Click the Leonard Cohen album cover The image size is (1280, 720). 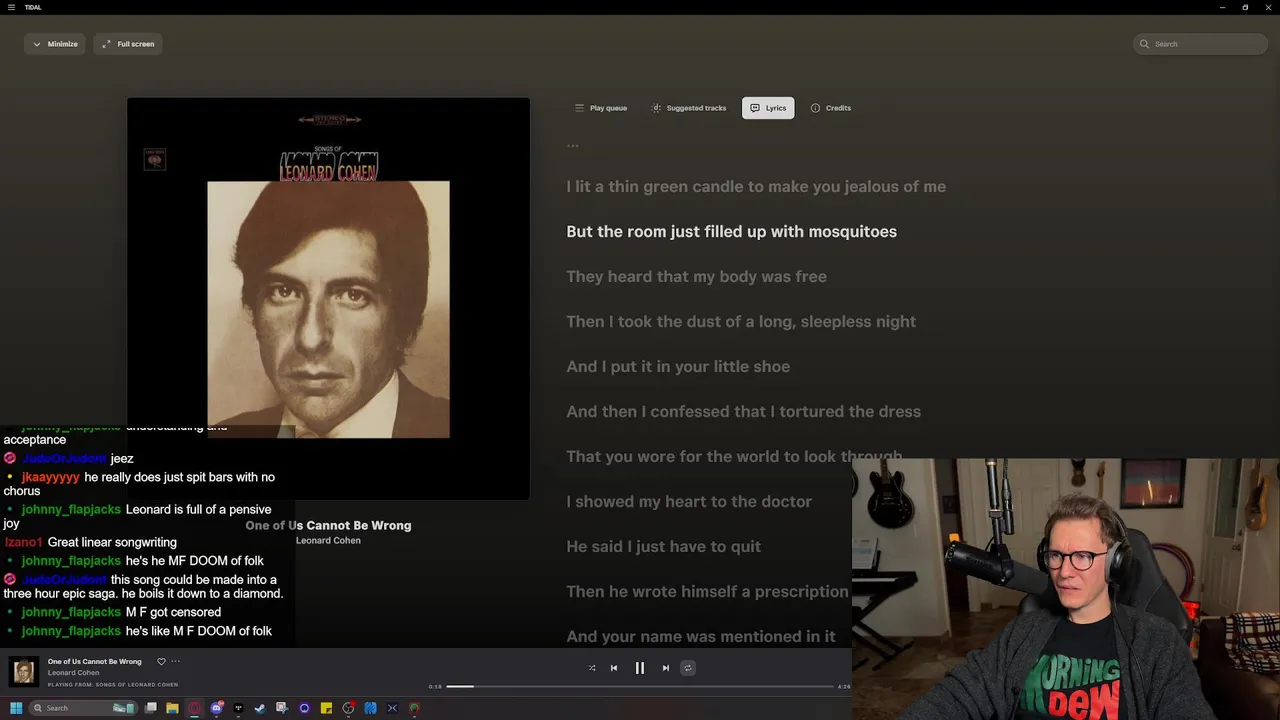coord(328,298)
